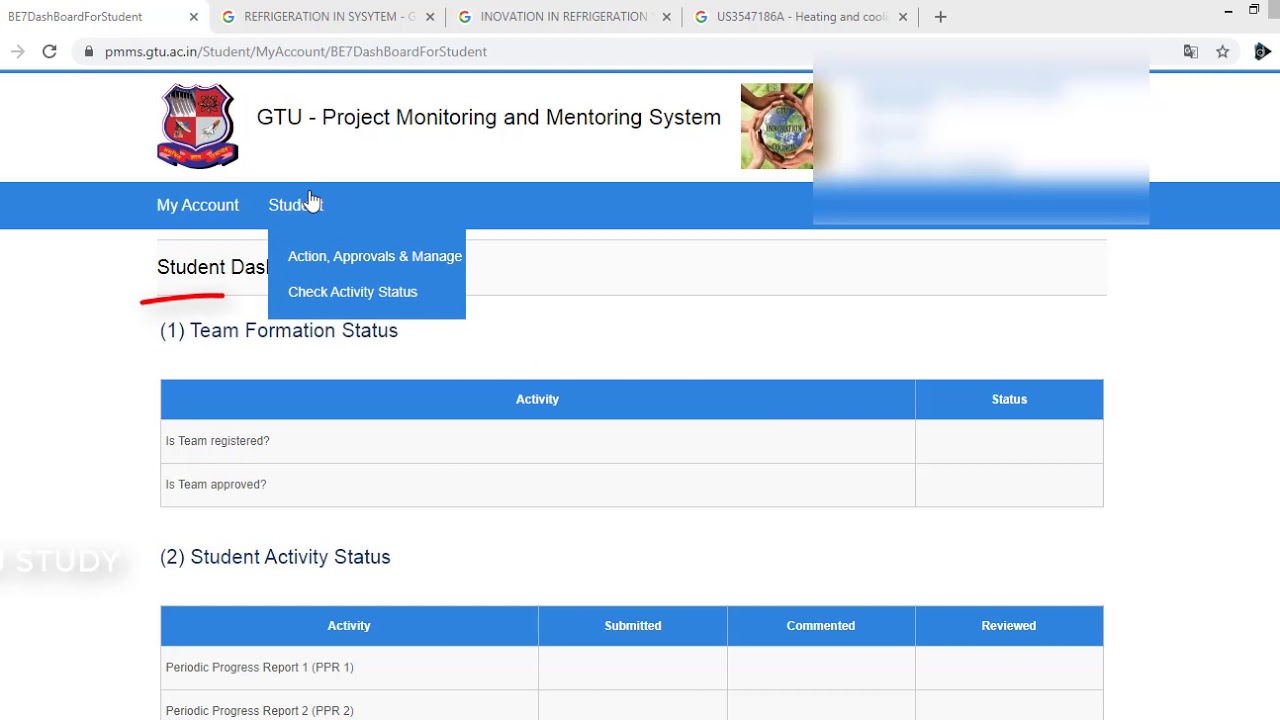This screenshot has width=1280, height=720.
Task: Select Check Activity Status from the dropdown
Action: click(x=353, y=292)
